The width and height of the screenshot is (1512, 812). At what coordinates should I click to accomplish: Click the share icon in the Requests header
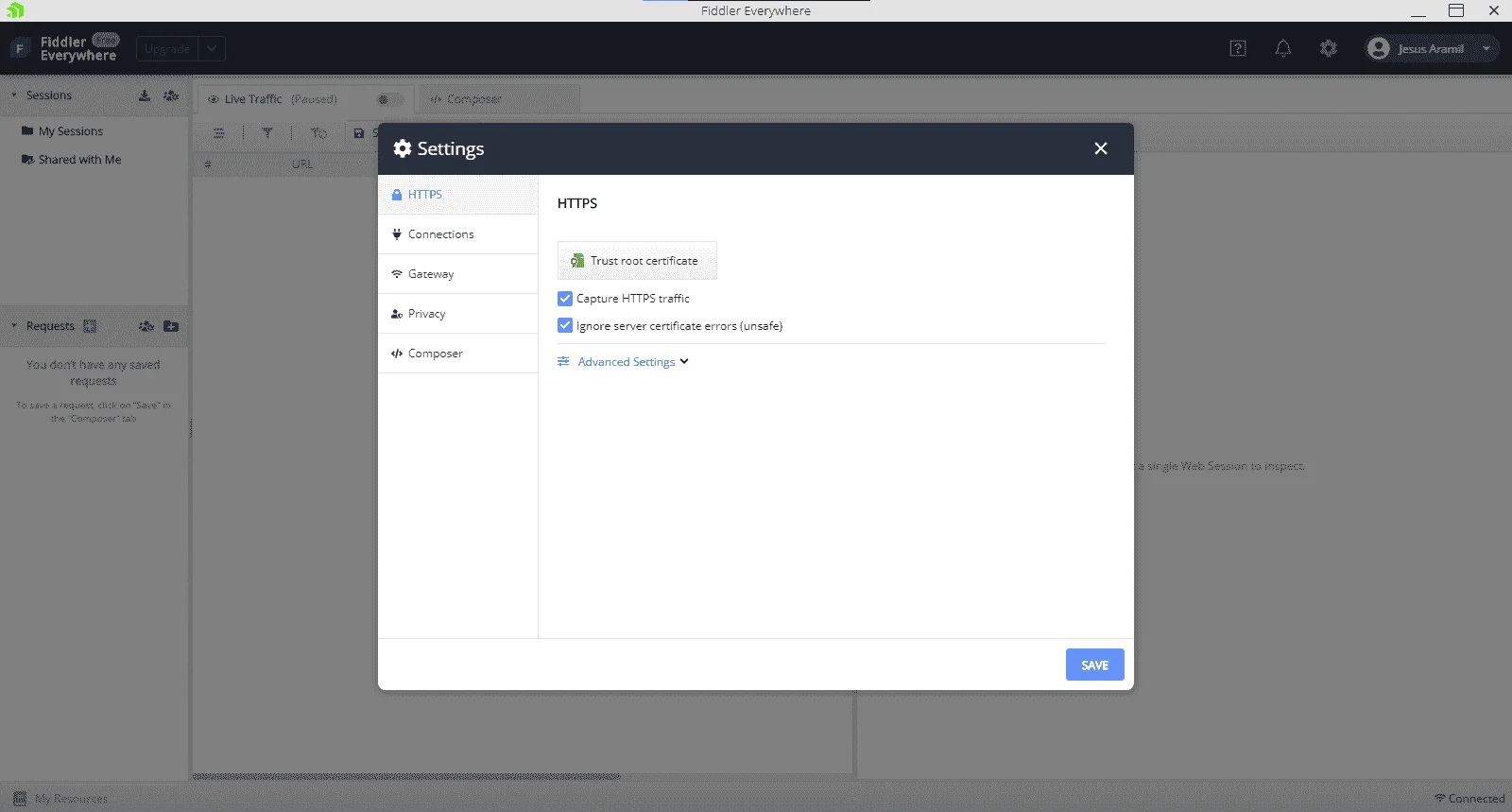(146, 326)
